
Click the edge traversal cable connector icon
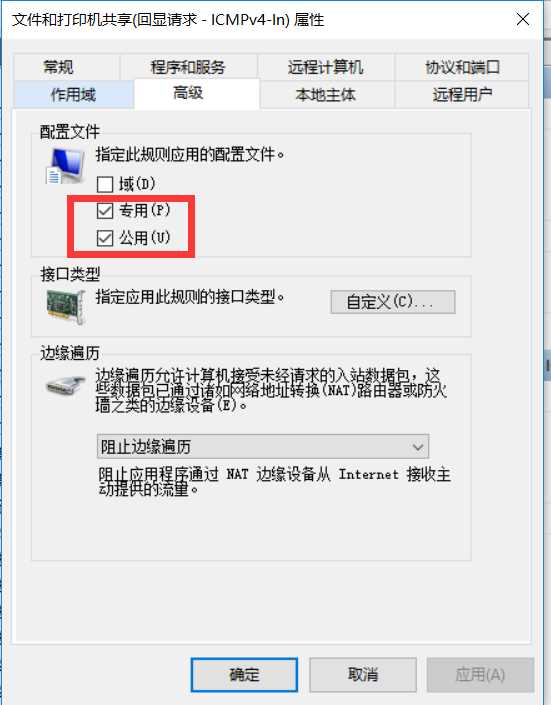tap(66, 386)
